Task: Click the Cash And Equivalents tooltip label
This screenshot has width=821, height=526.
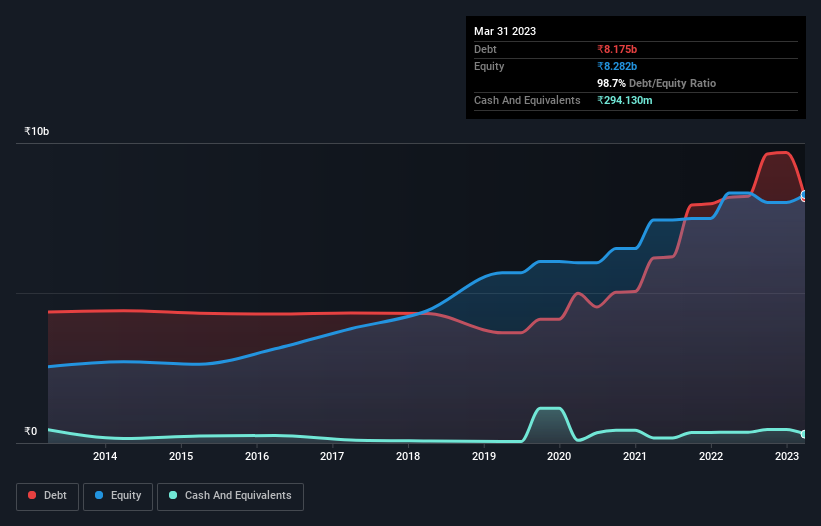Action: (x=527, y=100)
